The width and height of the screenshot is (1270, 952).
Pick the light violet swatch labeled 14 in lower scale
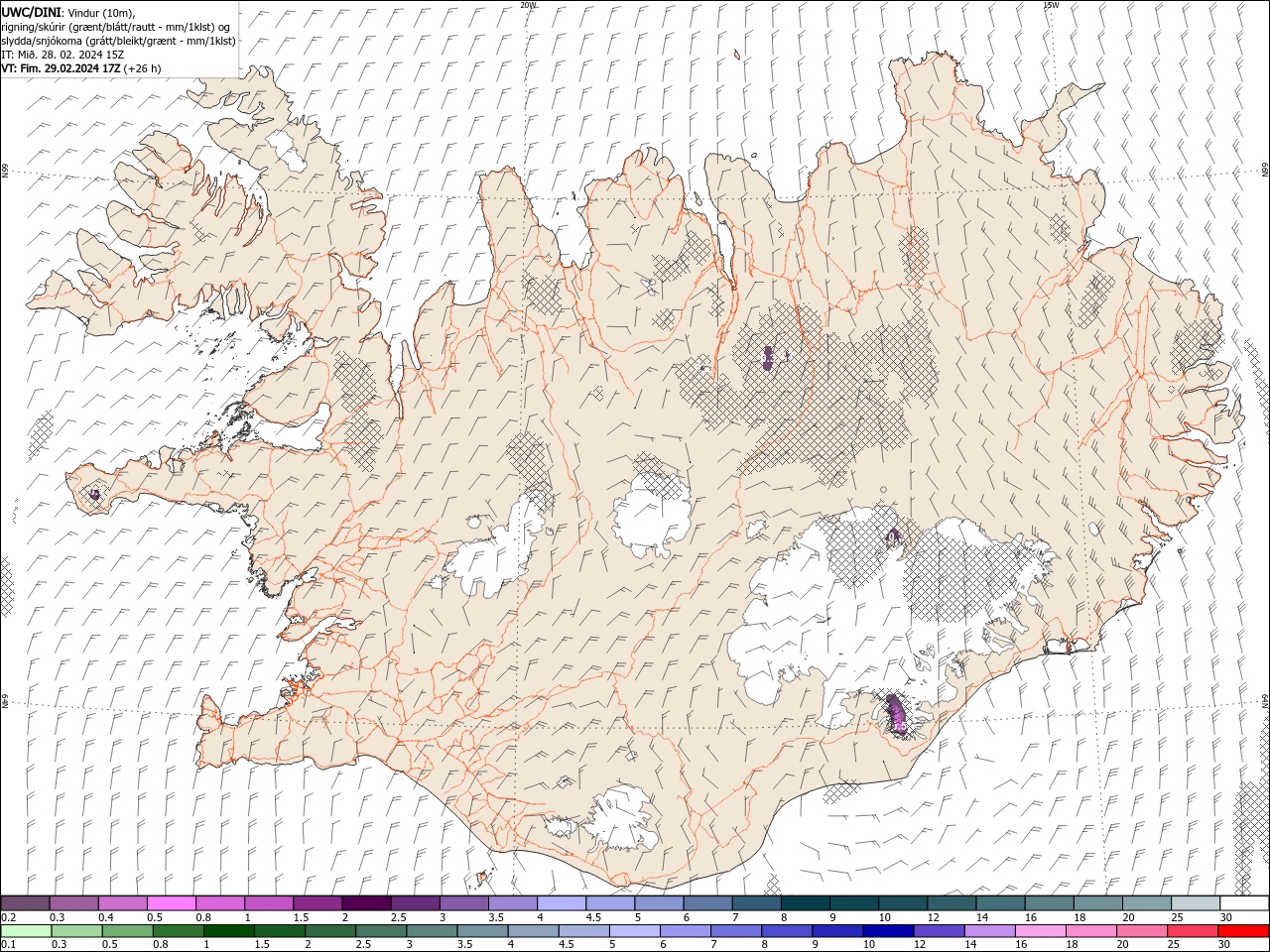(989, 931)
